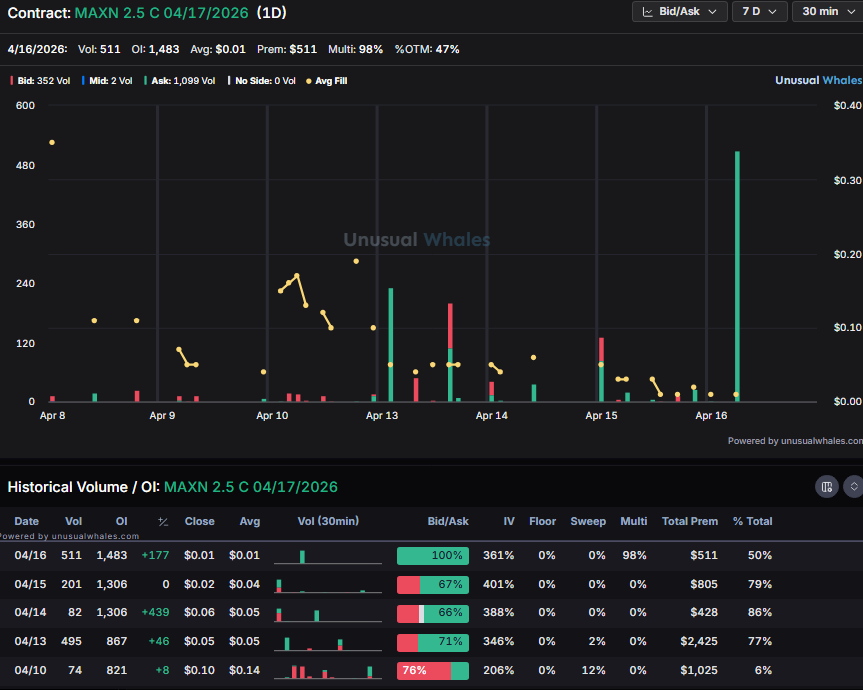
Task: Sort table by Close column header
Action: (x=200, y=521)
